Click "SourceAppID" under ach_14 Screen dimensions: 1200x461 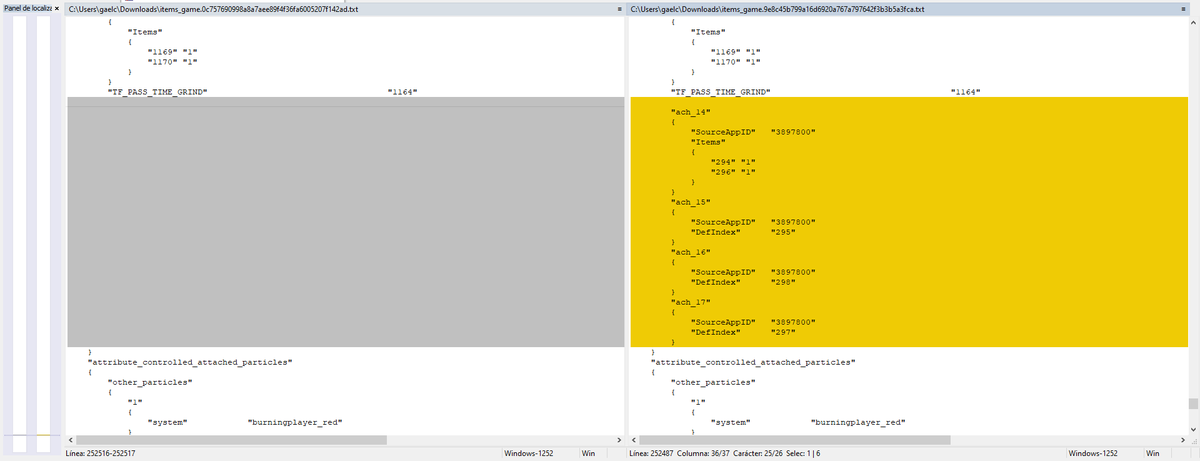[722, 132]
